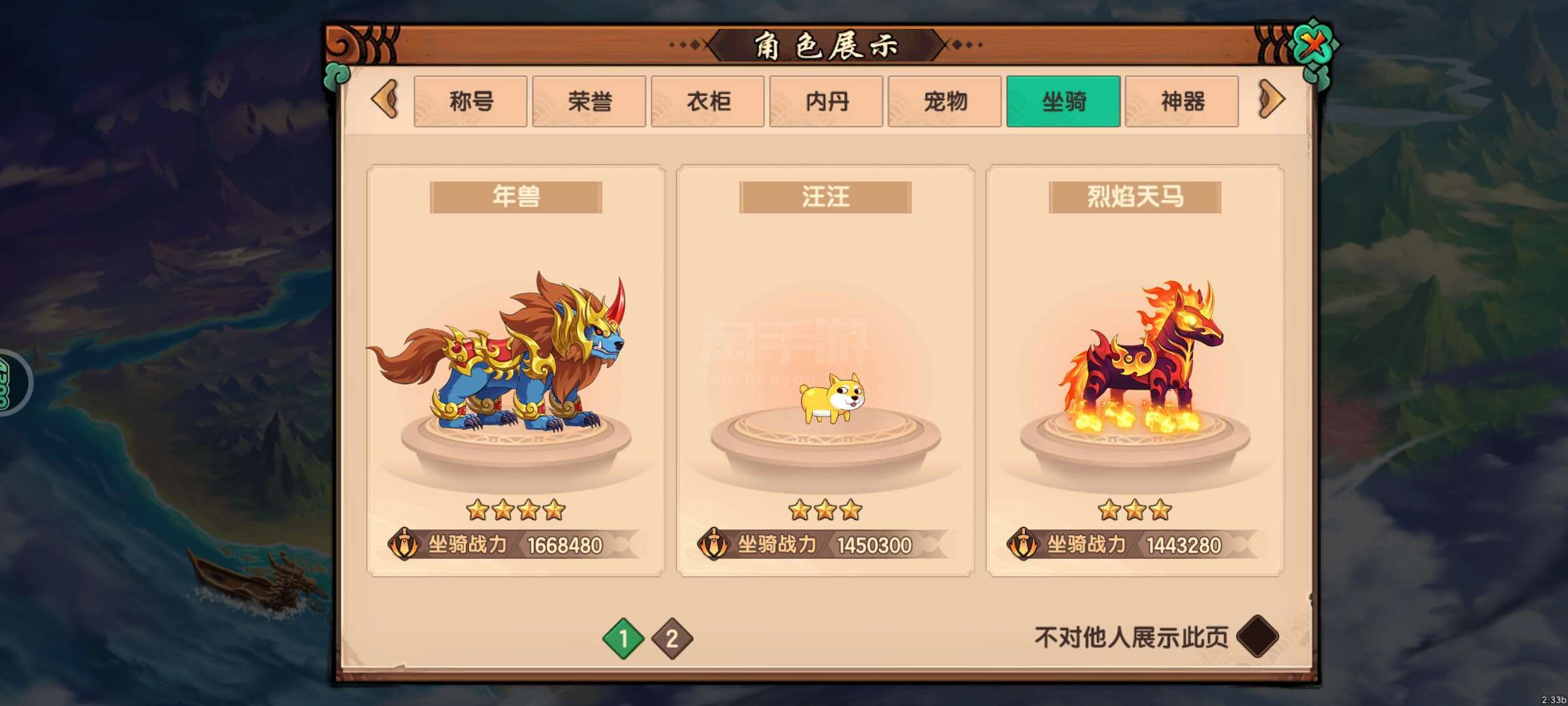Toggle the 不对他人展示此页 diamond checkbox

tap(1258, 636)
